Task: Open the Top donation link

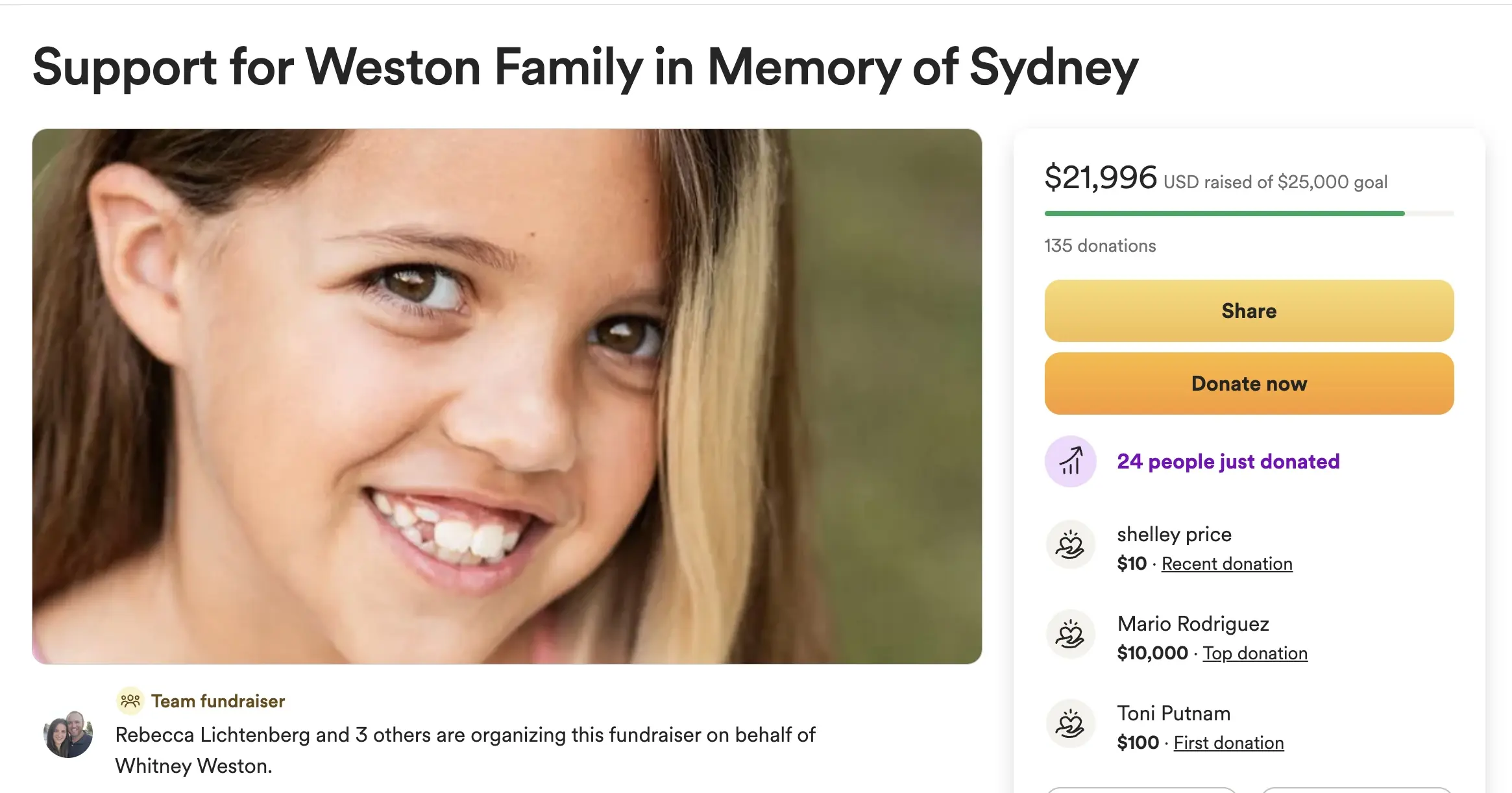Action: [x=1255, y=653]
